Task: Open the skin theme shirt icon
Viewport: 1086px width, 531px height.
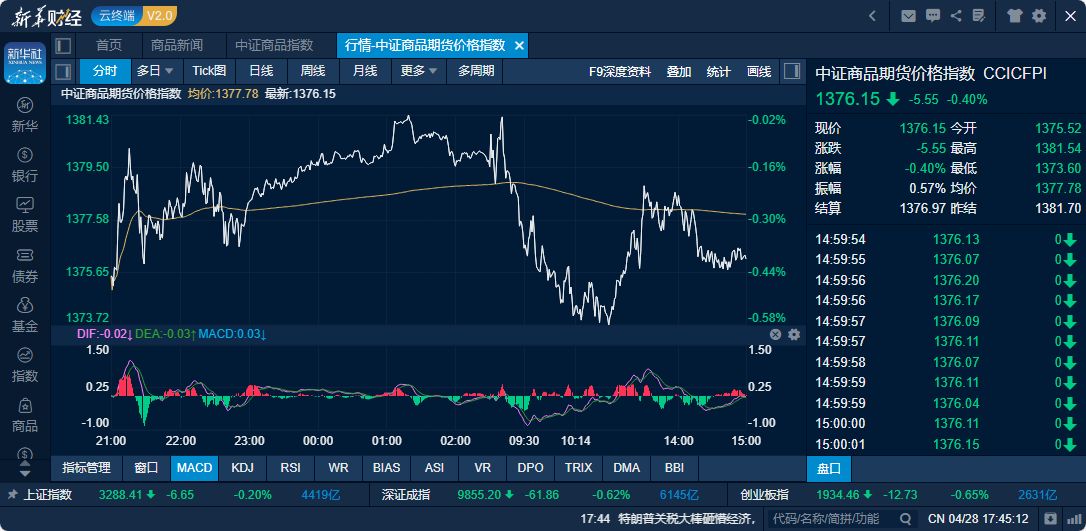Action: point(1015,16)
